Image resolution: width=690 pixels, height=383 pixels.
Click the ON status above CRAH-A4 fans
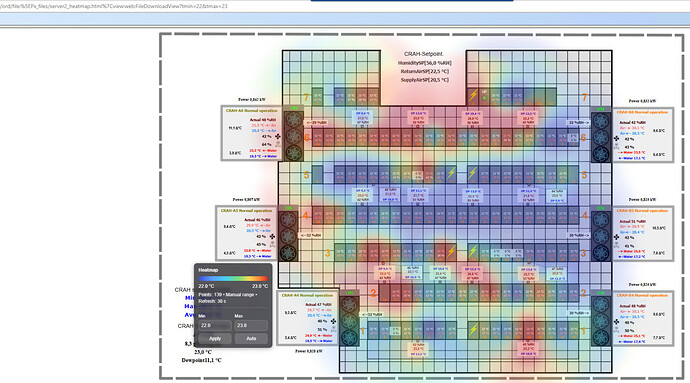(x=349, y=293)
